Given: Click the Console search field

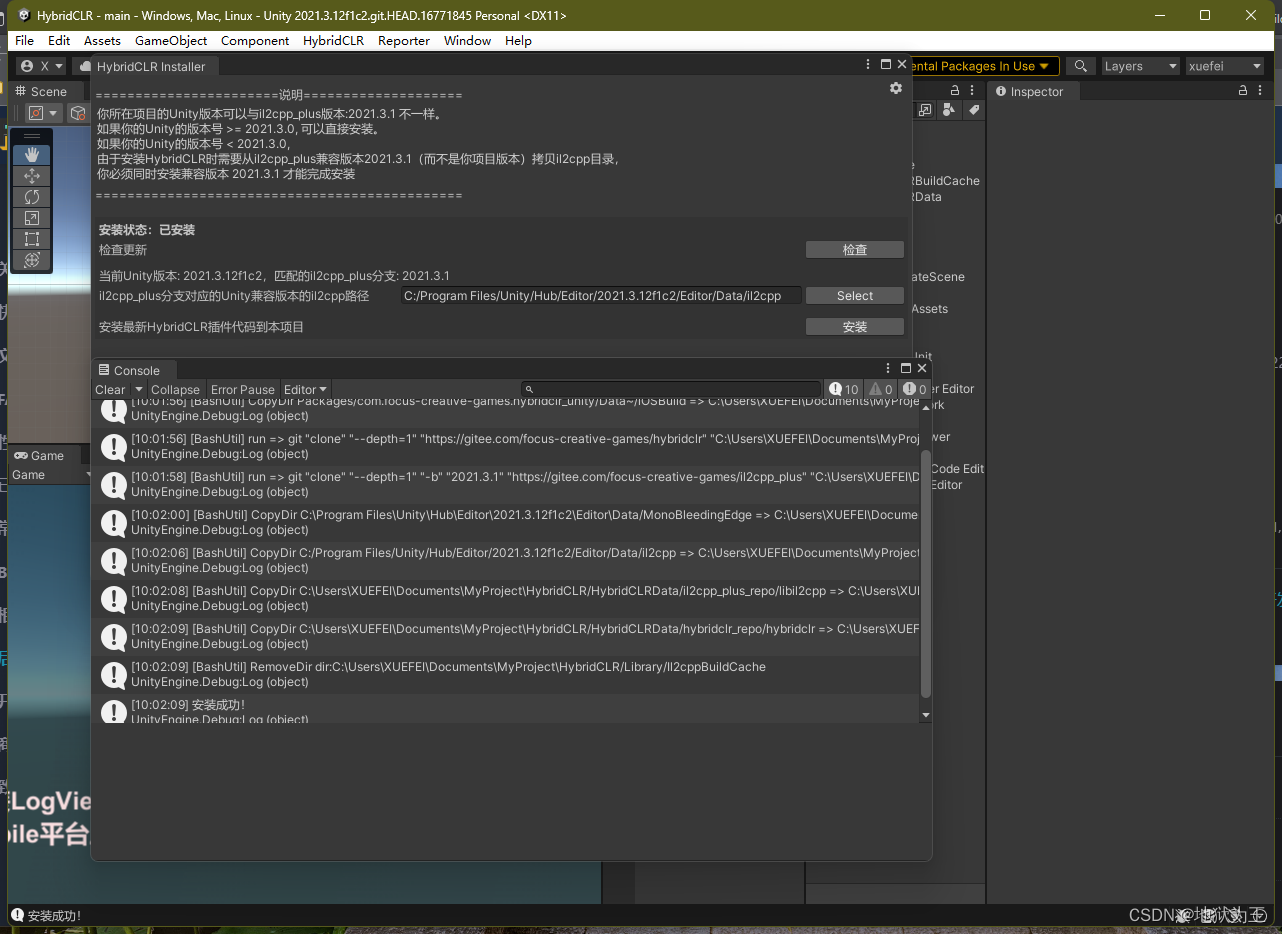Looking at the screenshot, I should tap(670, 389).
